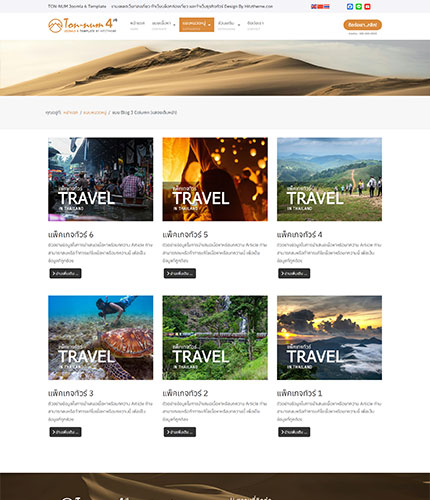The image size is (430, 500).
Task: Click the blue Facebook icon in the top bar
Action: click(350, 7)
